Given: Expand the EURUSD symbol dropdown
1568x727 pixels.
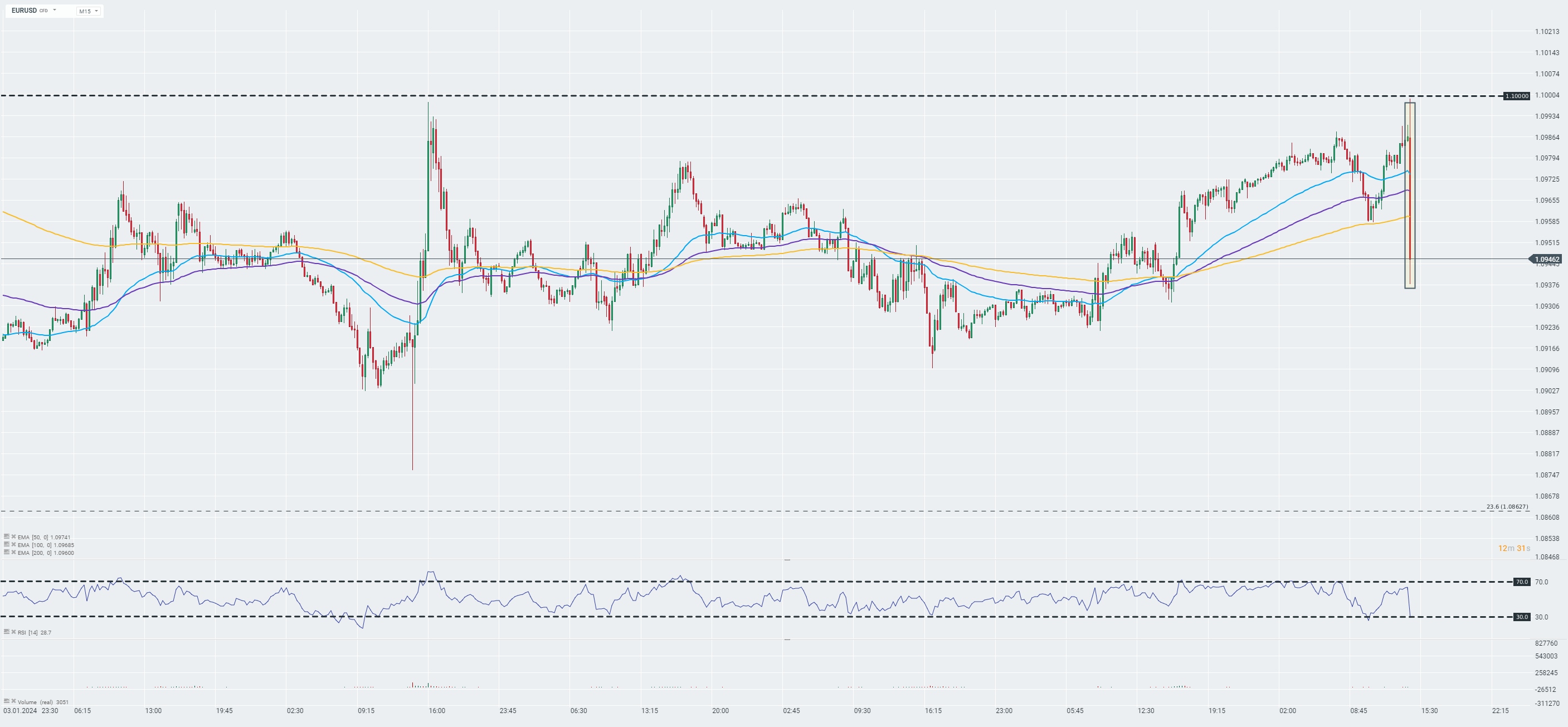Looking at the screenshot, I should pyautogui.click(x=54, y=11).
